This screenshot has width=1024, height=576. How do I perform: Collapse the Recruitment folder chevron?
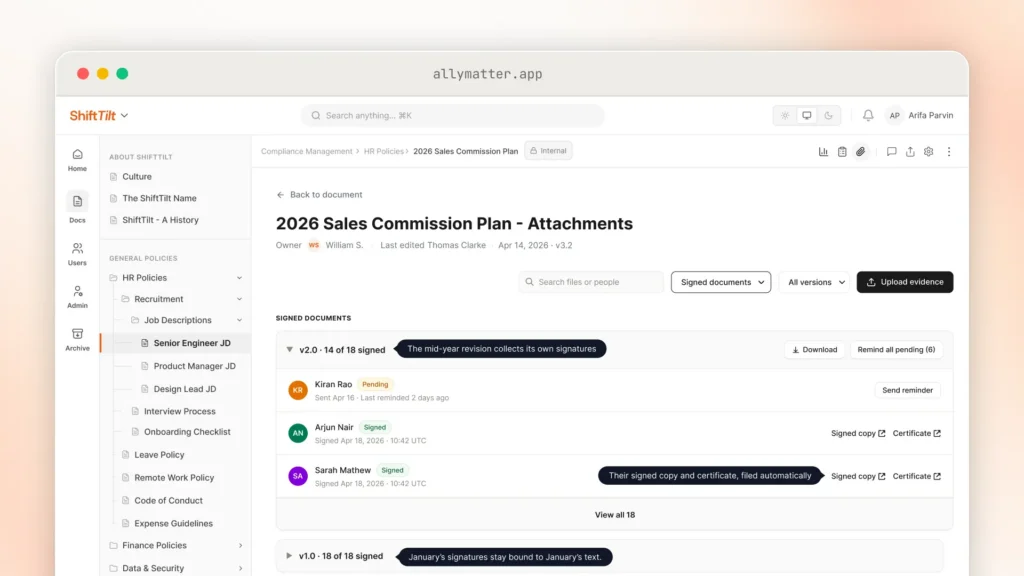(240, 299)
